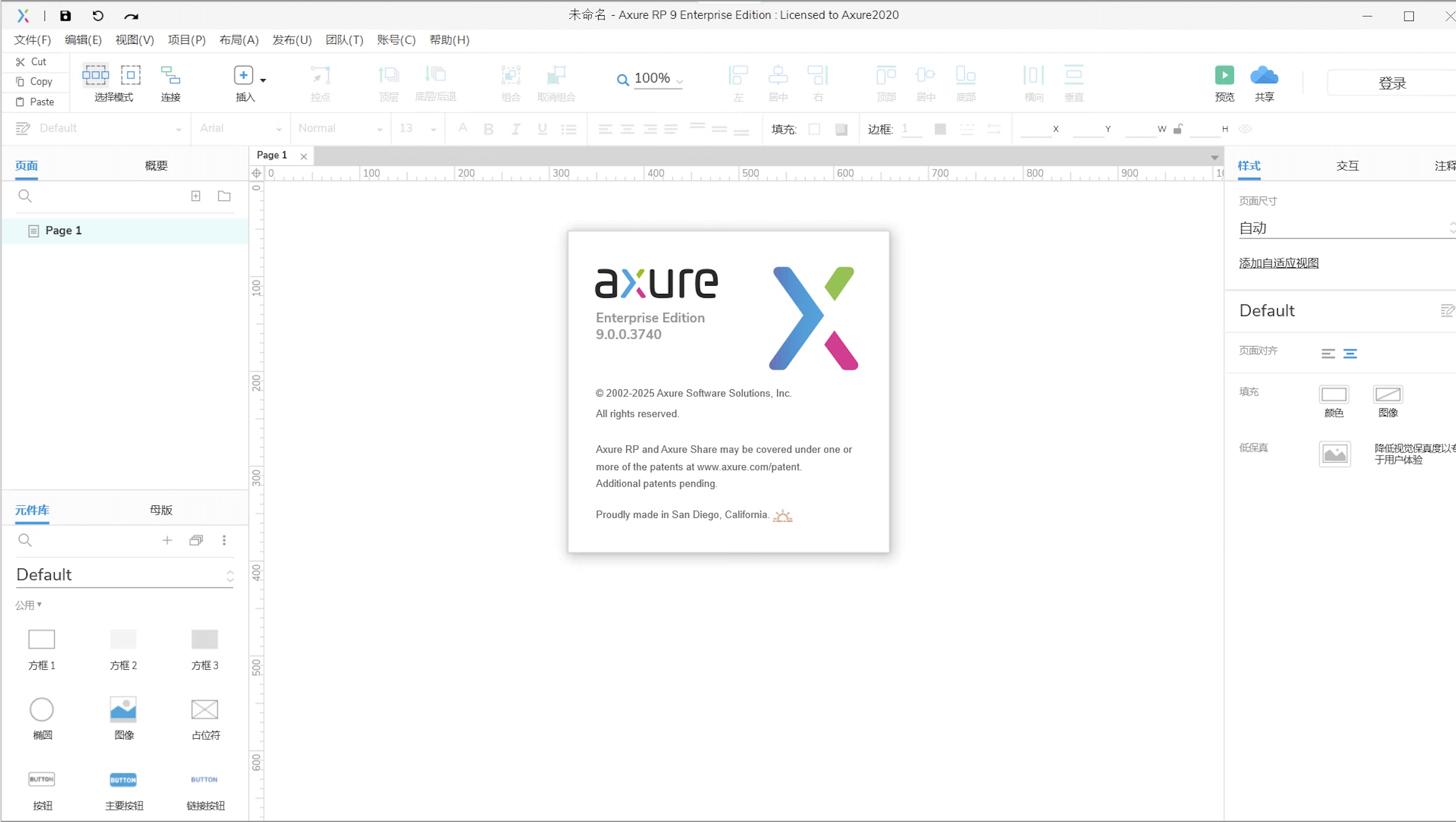Open the 文件(F) menu
This screenshot has height=822, width=1456.
tap(31, 40)
